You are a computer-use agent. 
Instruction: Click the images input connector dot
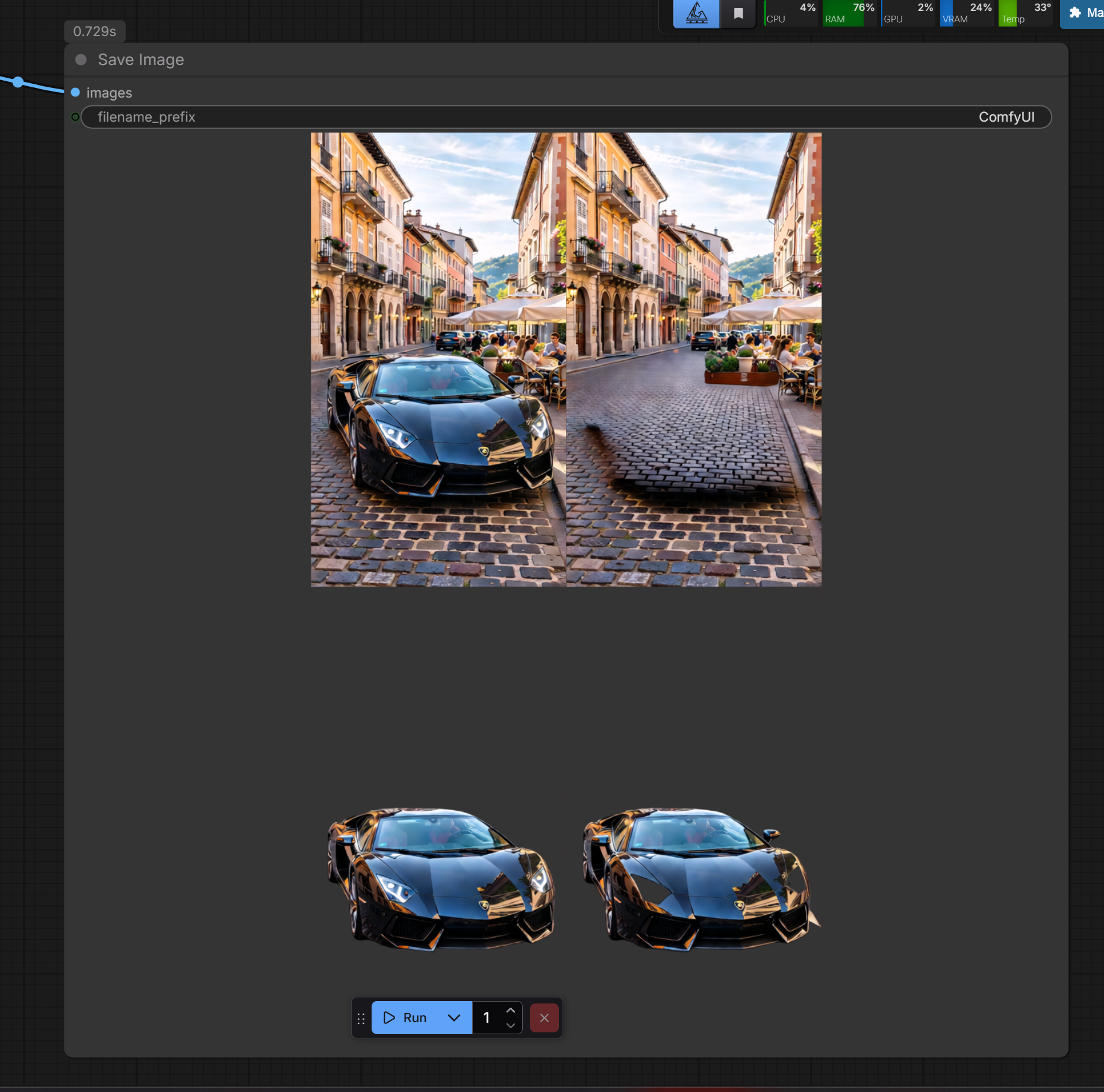coord(75,92)
